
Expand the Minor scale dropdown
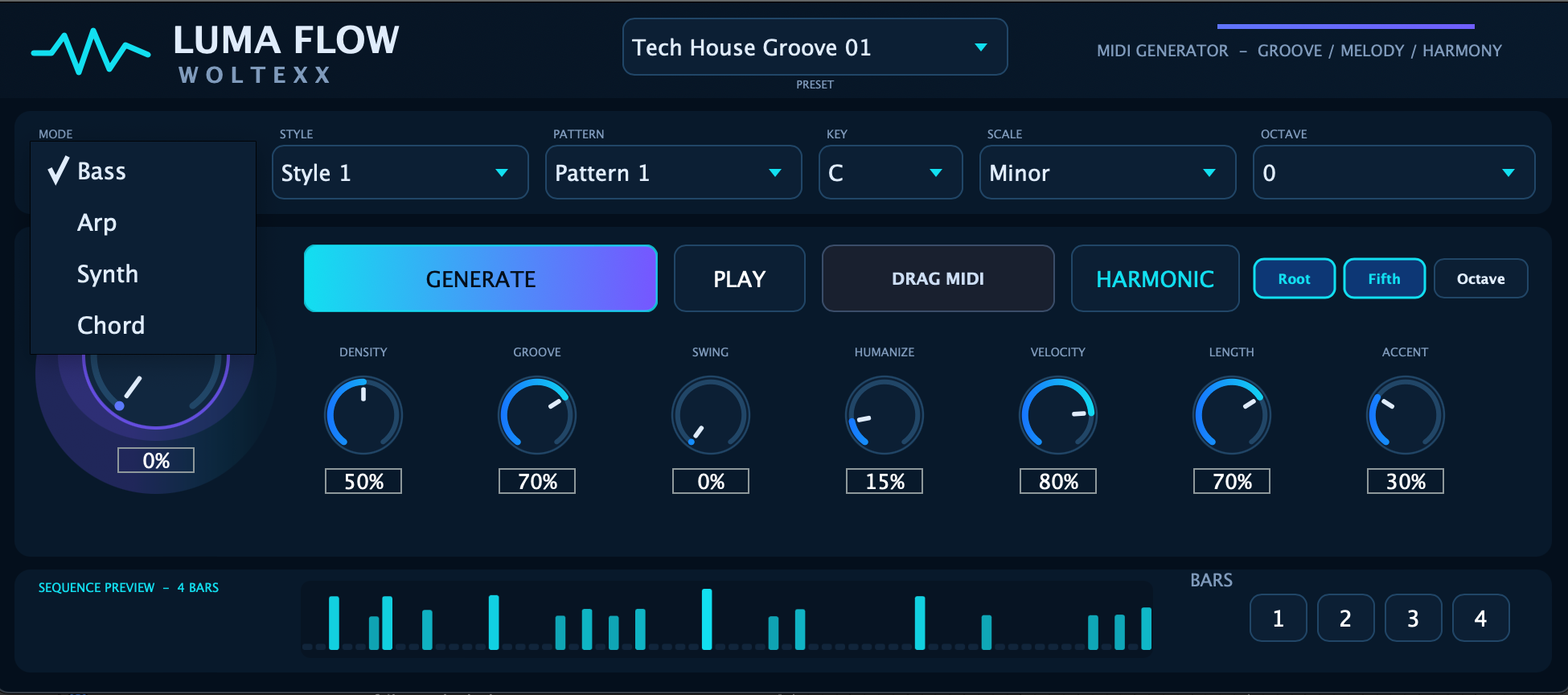coord(1107,172)
